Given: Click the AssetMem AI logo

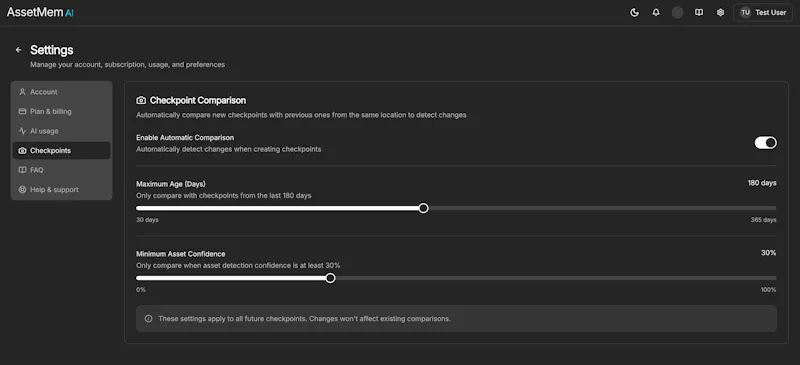Looking at the screenshot, I should 40,13.
